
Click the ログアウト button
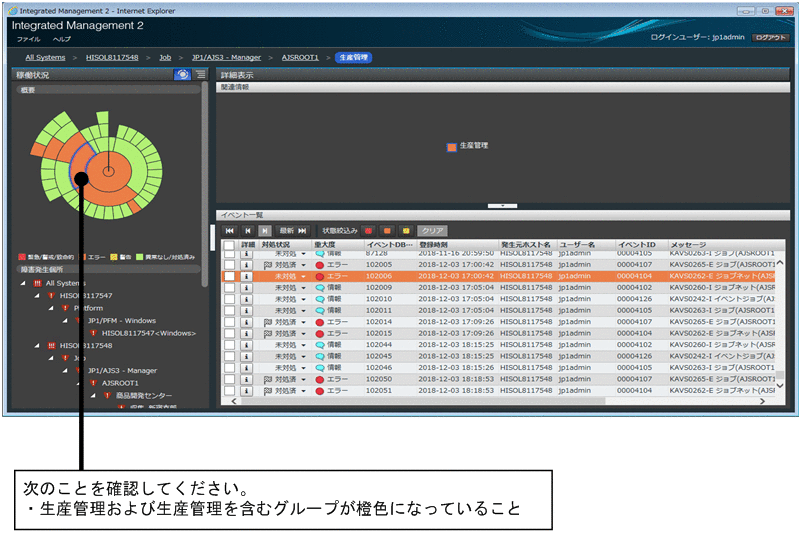coord(770,38)
